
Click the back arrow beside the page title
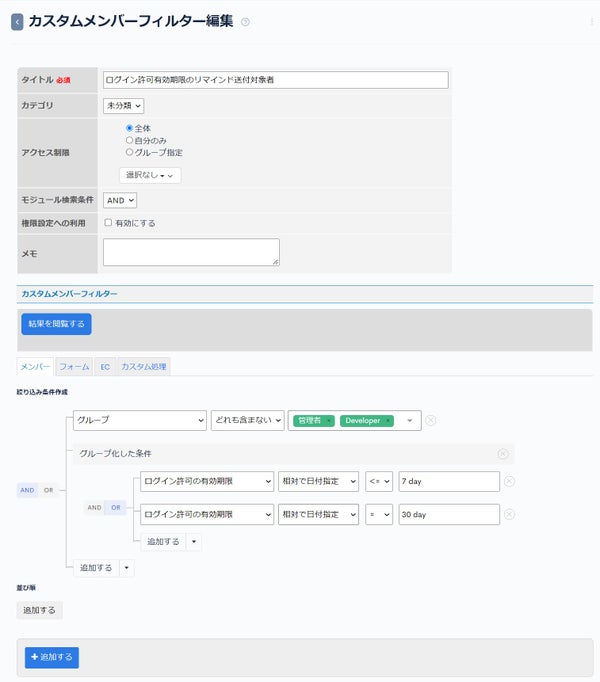tap(17, 22)
